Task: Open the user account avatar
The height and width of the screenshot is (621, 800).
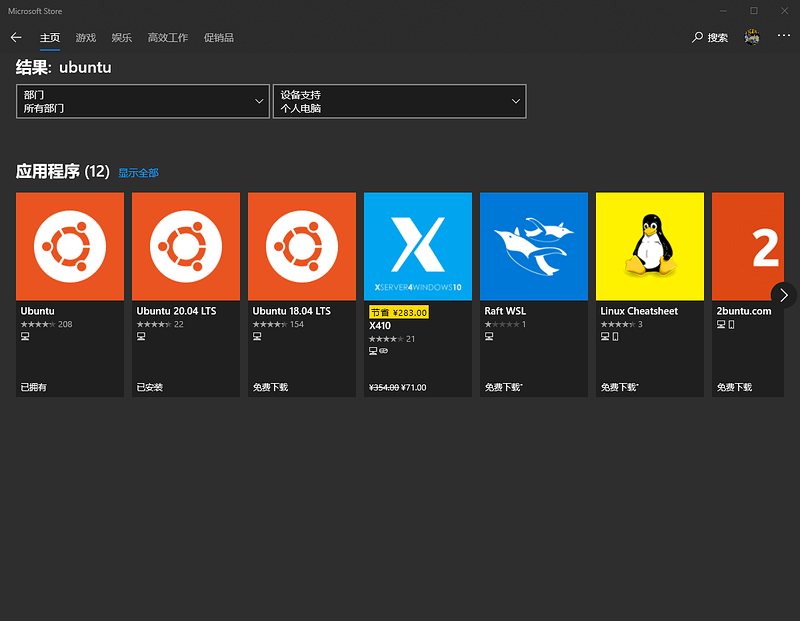Action: [x=752, y=37]
